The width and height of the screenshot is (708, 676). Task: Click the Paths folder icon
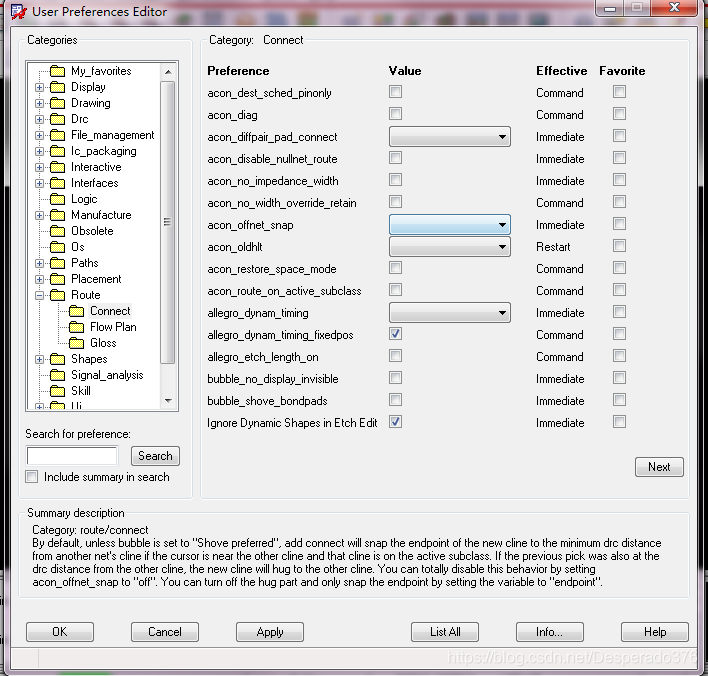coord(57,263)
